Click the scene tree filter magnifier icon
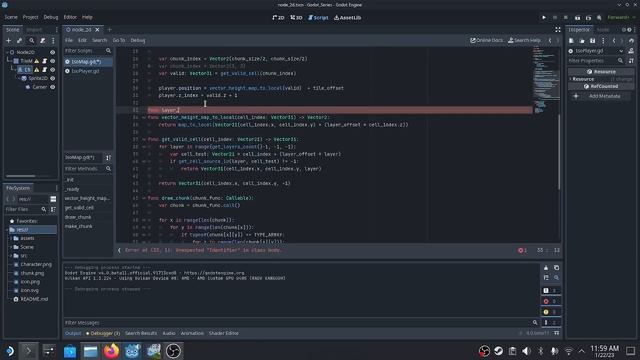This screenshot has height=360, width=640. (x=31, y=40)
